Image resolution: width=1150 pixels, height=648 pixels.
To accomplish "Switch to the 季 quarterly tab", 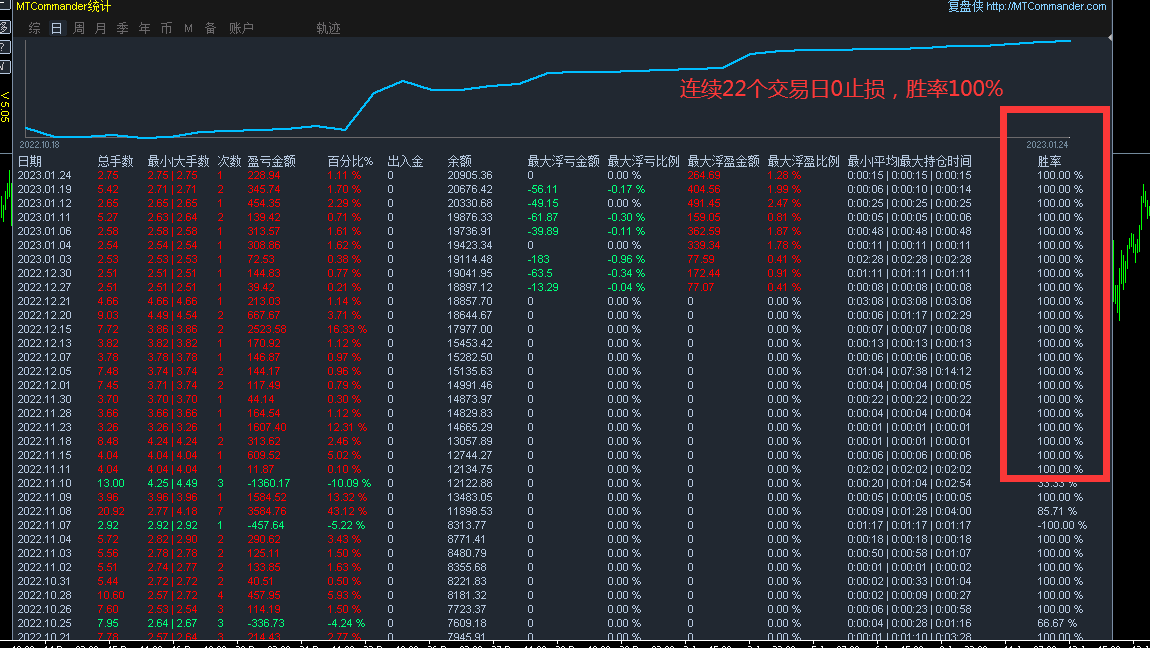I will pyautogui.click(x=122, y=28).
